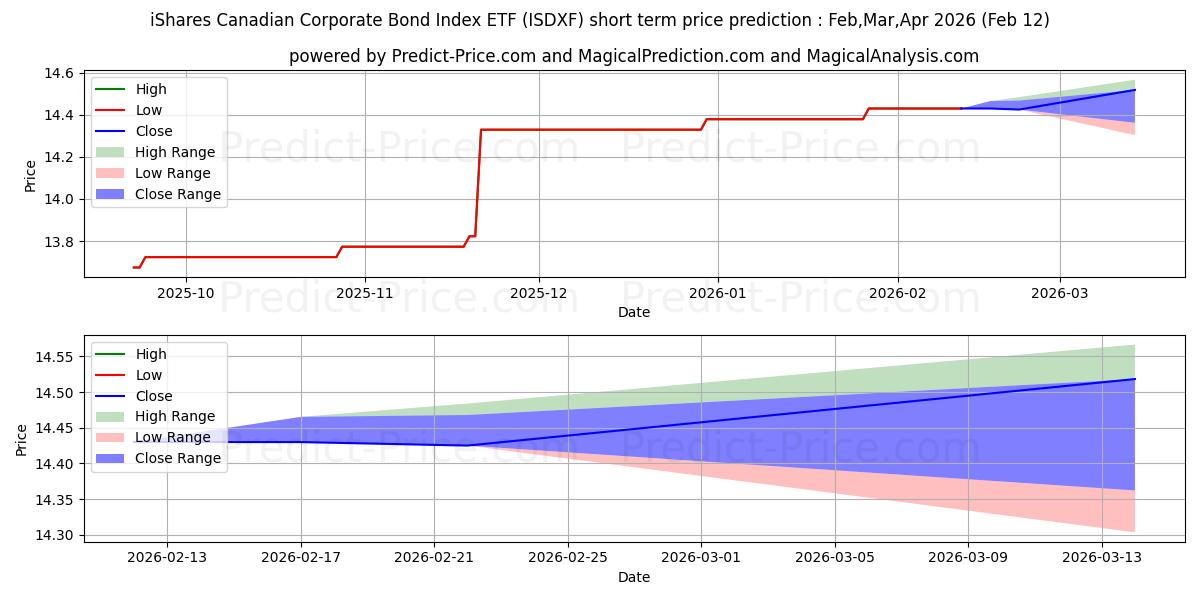Click the green High Range swatch in top legend

pyautogui.click(x=112, y=152)
